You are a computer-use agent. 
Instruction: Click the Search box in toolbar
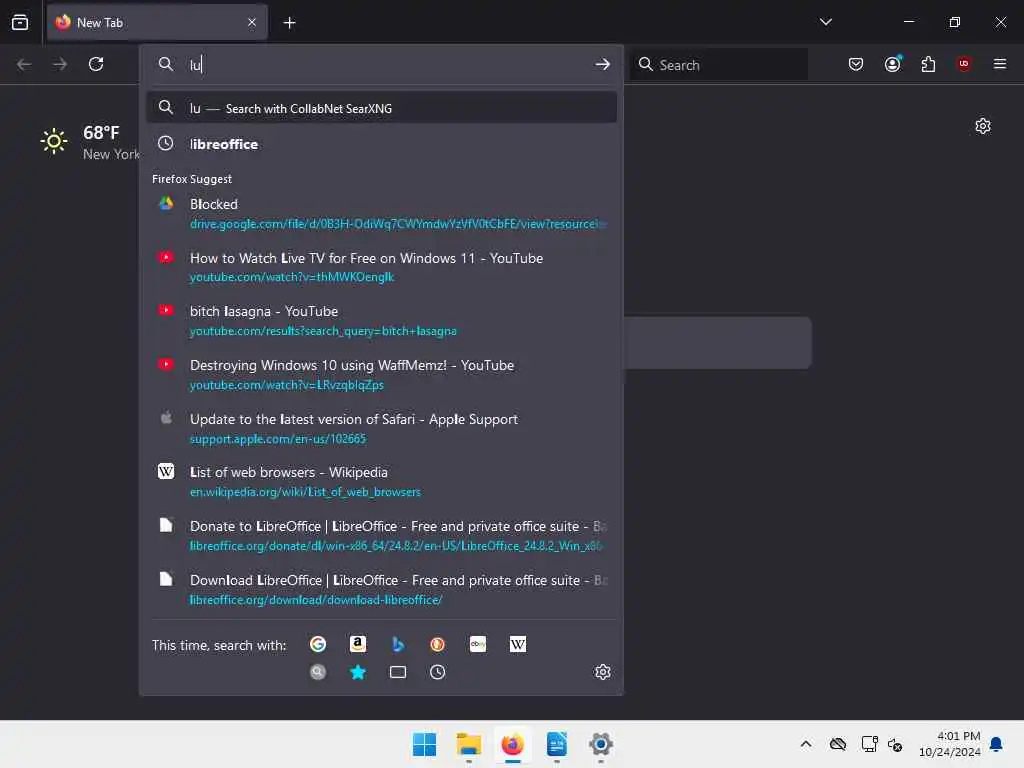point(719,65)
